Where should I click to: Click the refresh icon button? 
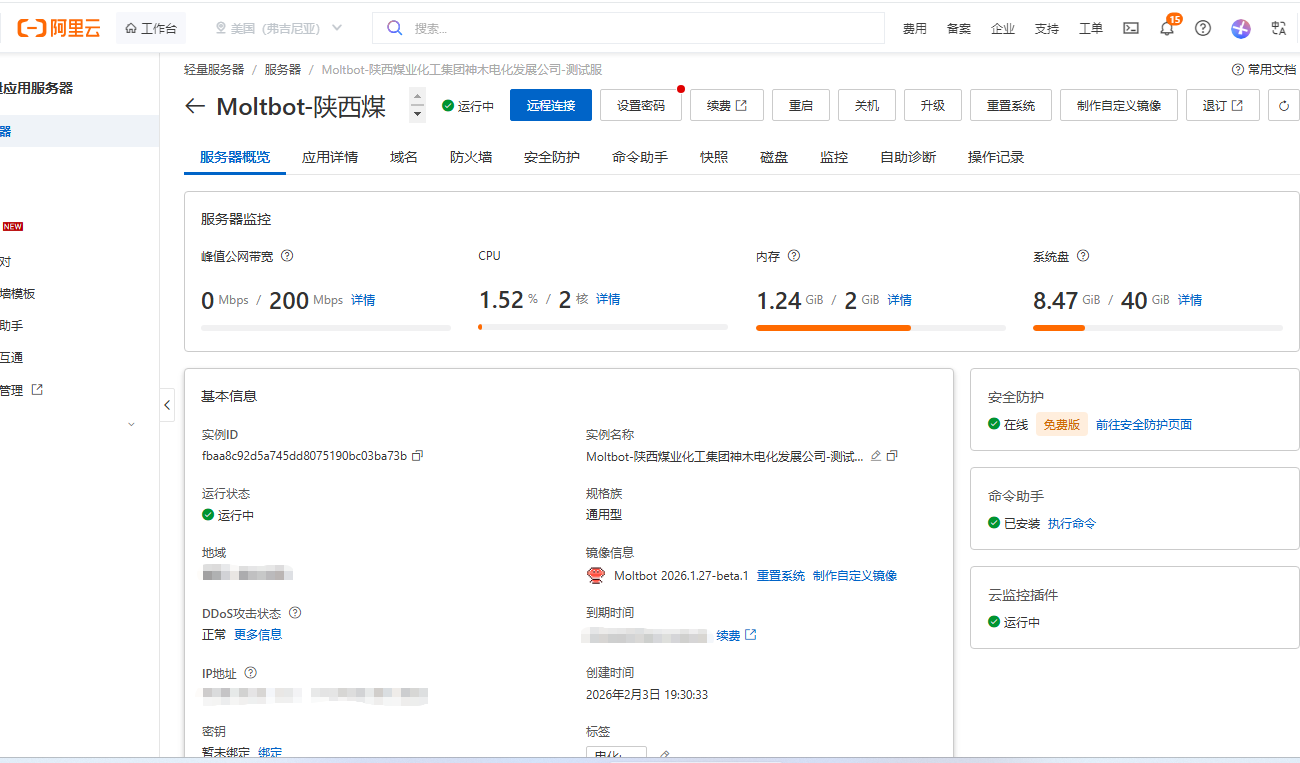pos(1284,106)
